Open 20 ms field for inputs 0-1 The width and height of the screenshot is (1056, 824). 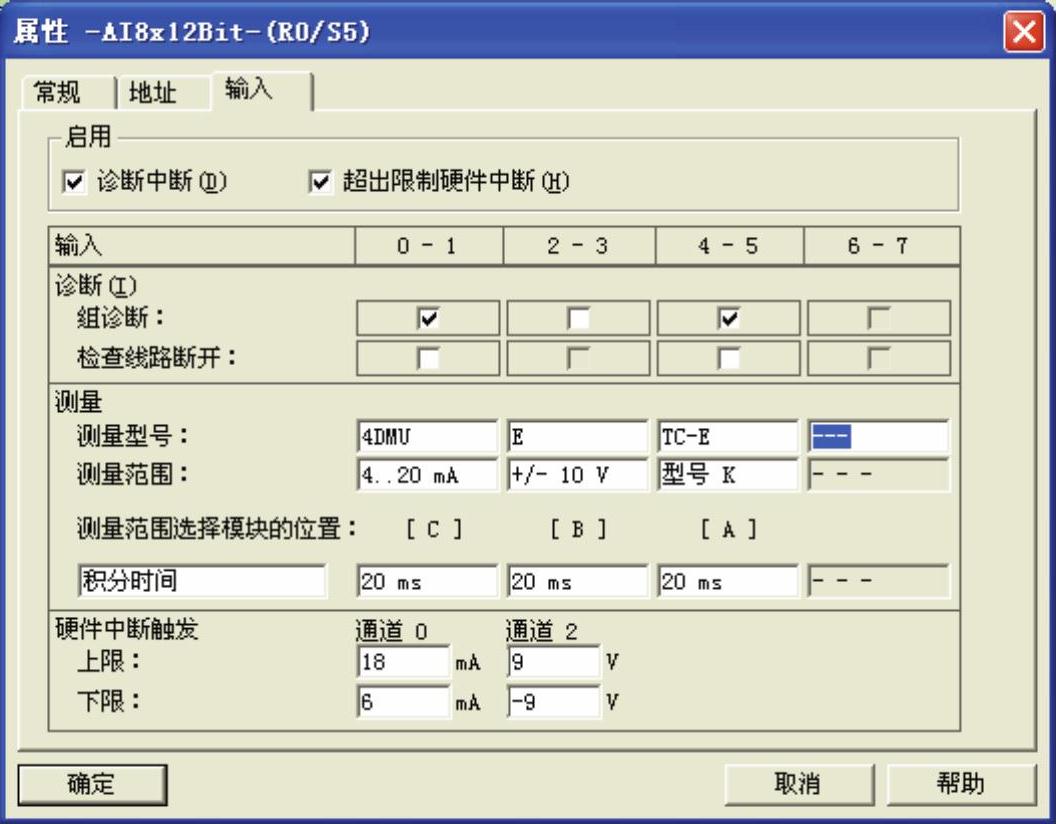pyautogui.click(x=428, y=581)
